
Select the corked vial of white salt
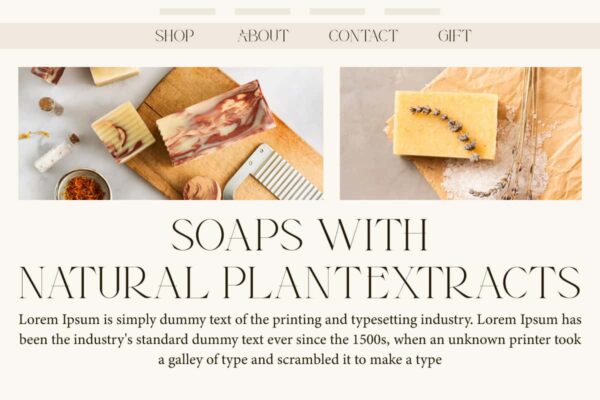[56, 153]
